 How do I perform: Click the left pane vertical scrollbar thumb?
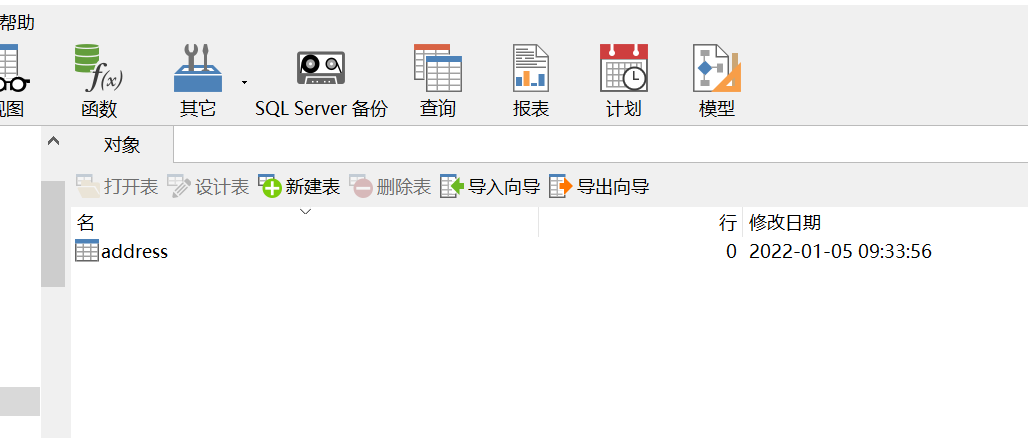click(53, 234)
